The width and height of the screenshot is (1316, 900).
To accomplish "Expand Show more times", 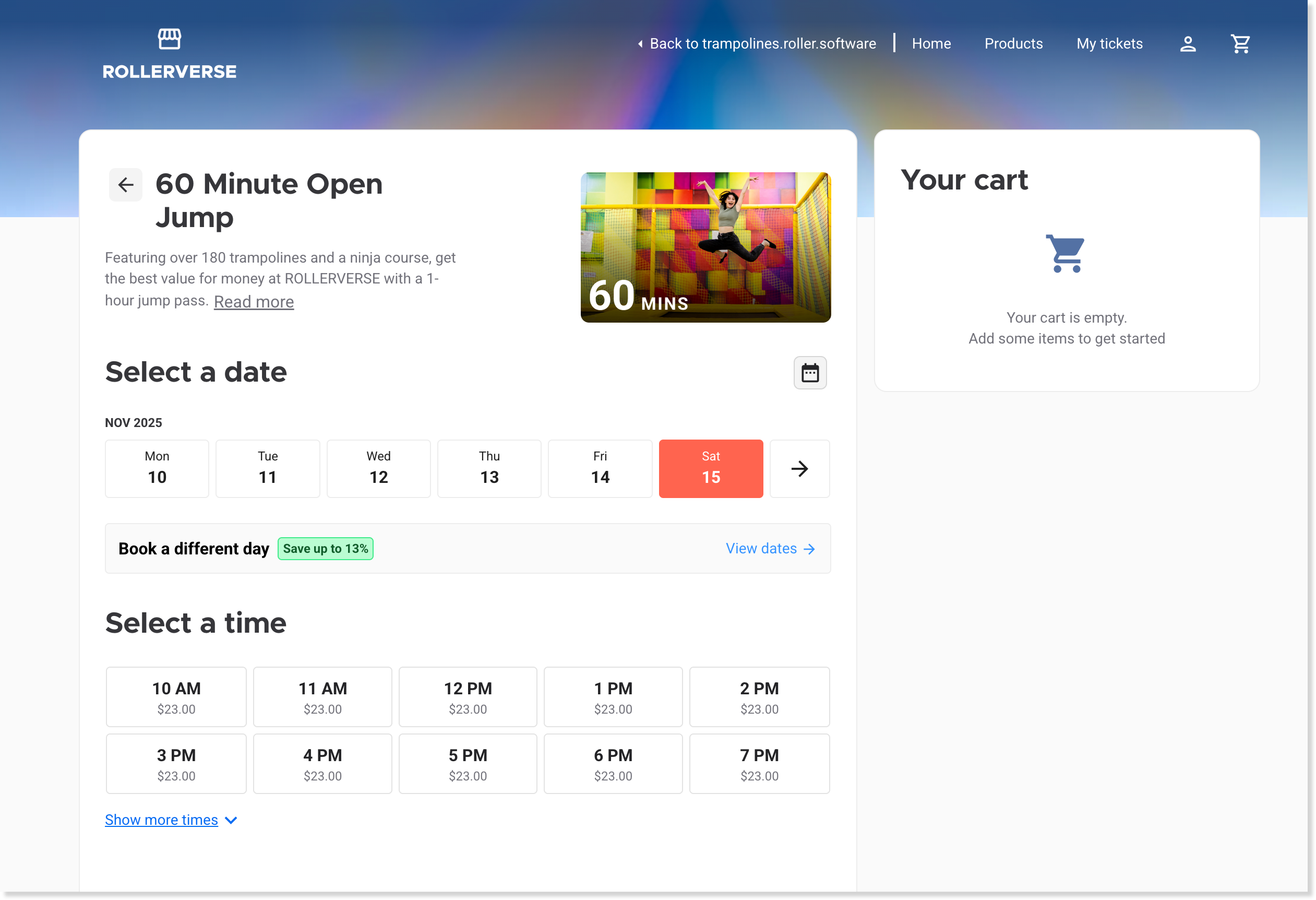I will pos(161,820).
